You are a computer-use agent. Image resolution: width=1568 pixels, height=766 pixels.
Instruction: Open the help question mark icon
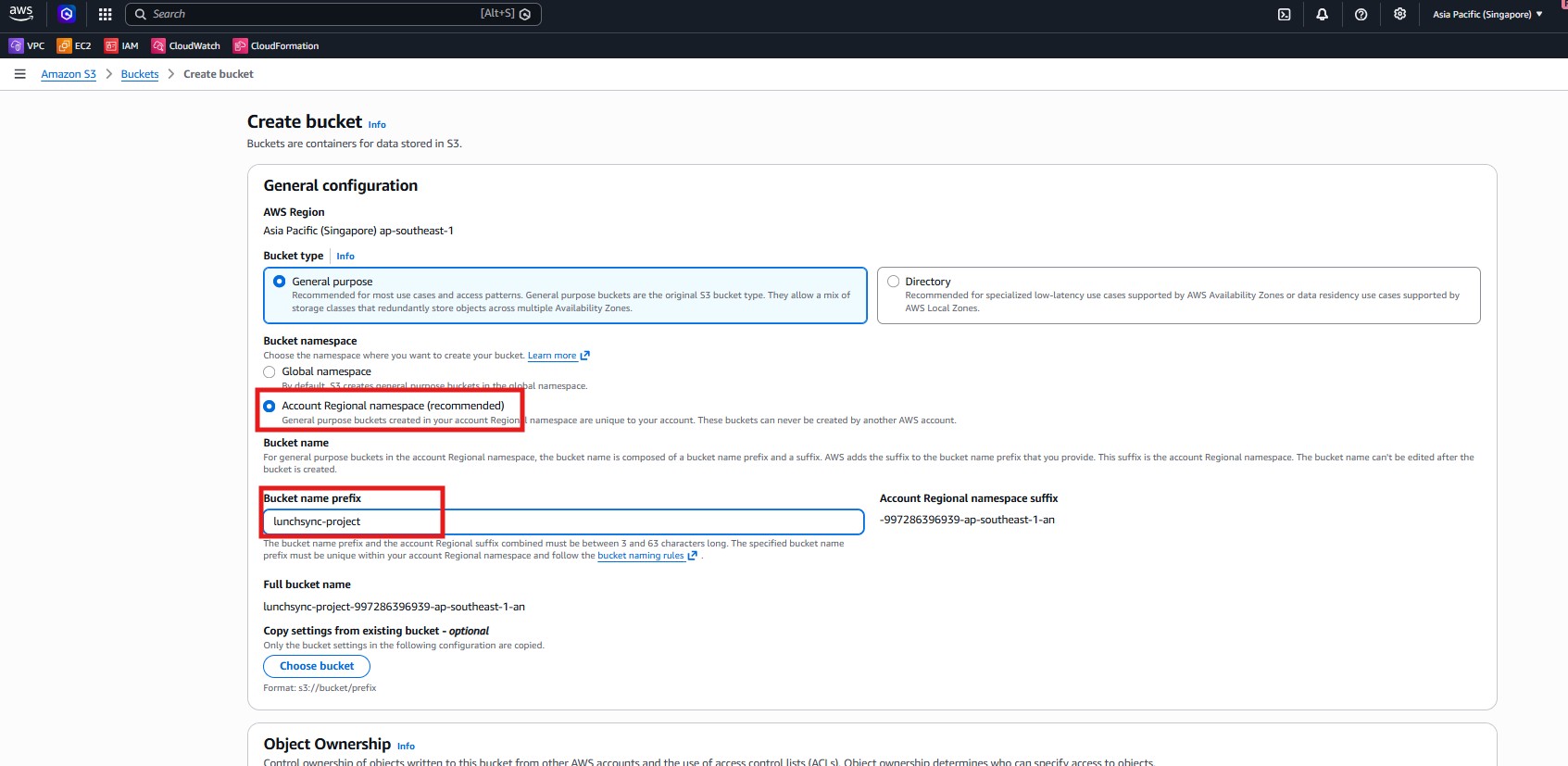click(1361, 14)
